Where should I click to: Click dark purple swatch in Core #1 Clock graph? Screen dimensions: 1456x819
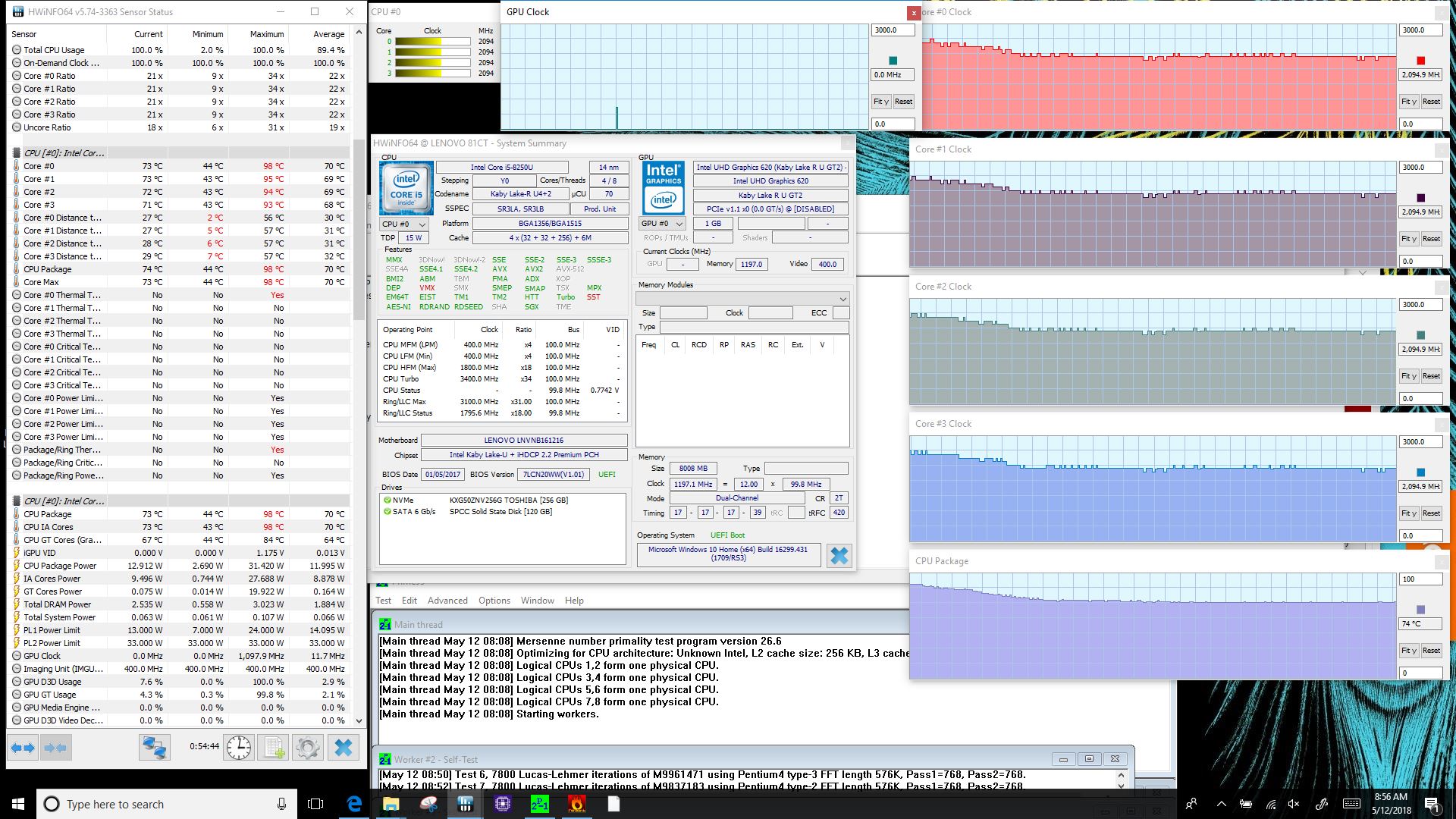(x=1421, y=198)
